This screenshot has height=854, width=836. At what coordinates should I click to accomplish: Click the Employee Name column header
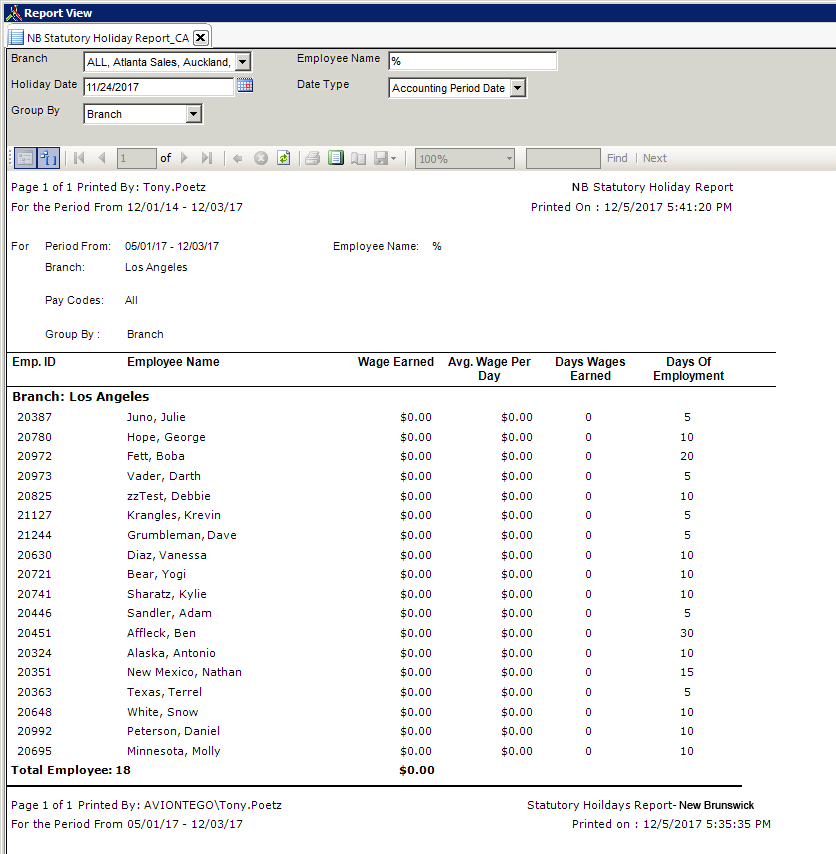click(173, 362)
